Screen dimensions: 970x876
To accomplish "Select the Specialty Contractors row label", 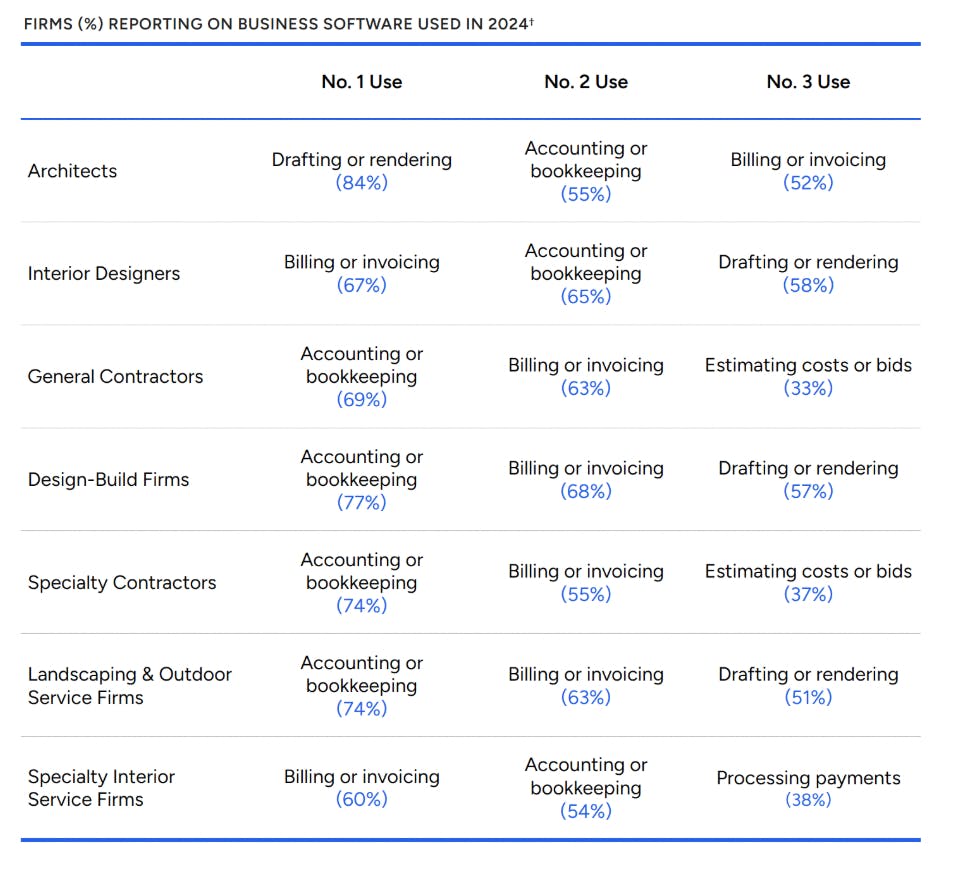I will point(122,583).
